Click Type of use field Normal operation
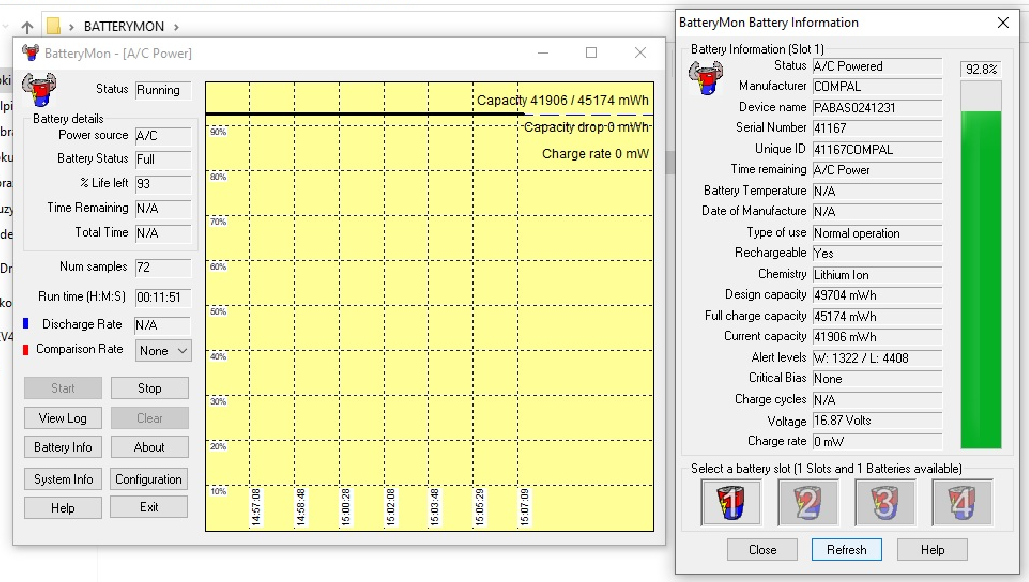The width and height of the screenshot is (1029, 582). (x=877, y=234)
